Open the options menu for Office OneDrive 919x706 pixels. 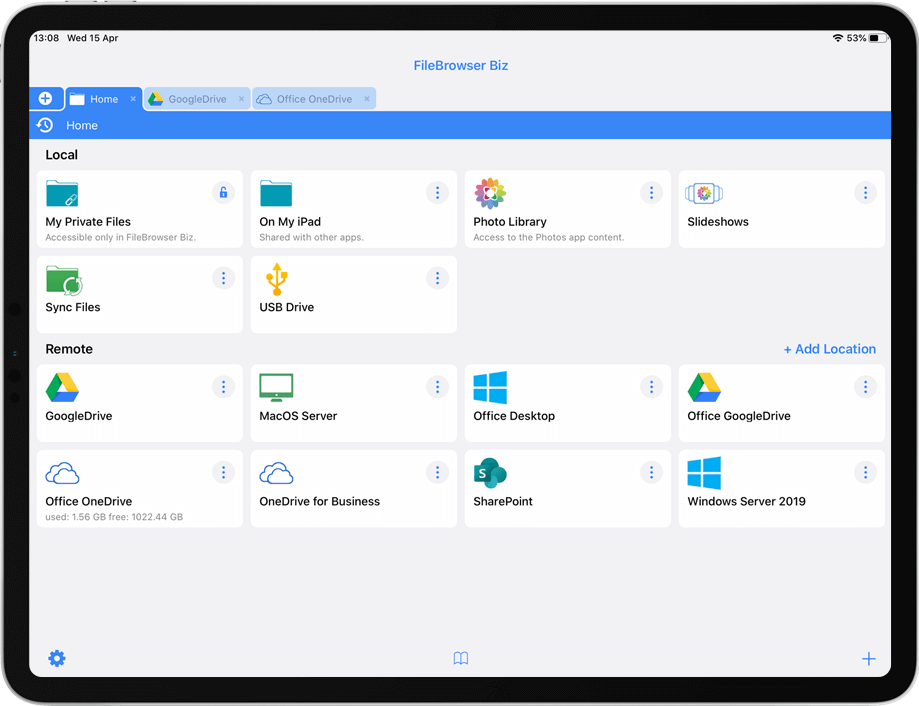tap(223, 472)
